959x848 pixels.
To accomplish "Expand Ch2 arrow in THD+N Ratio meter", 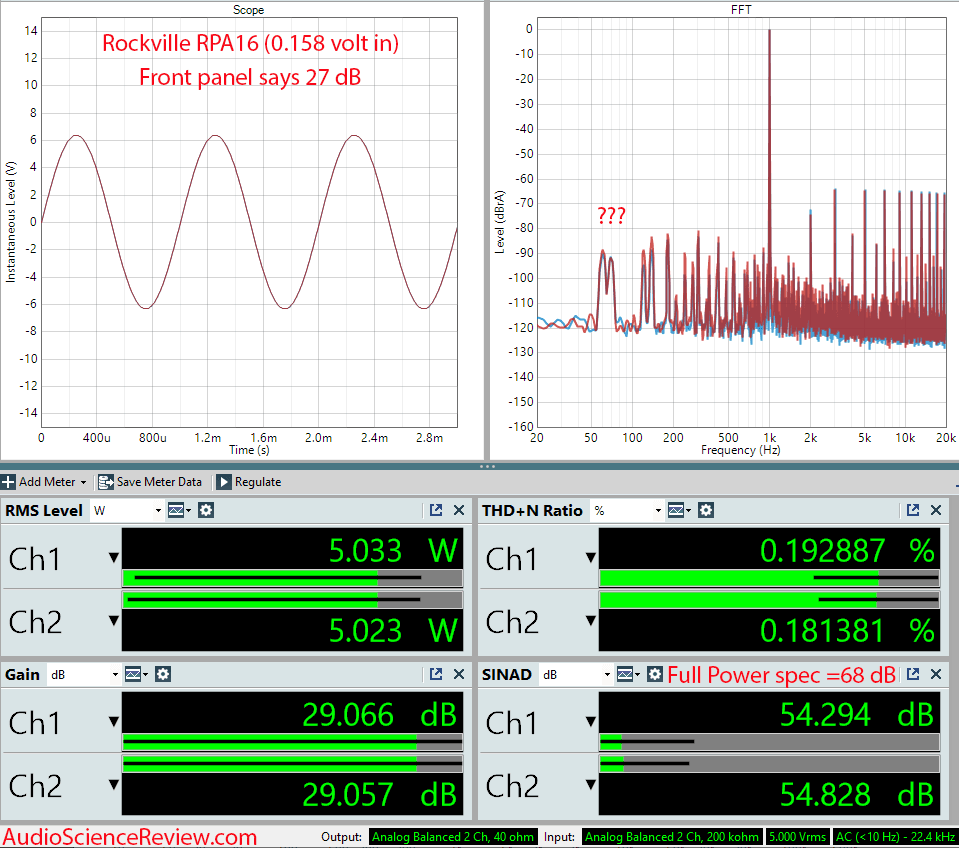I will (x=591, y=621).
